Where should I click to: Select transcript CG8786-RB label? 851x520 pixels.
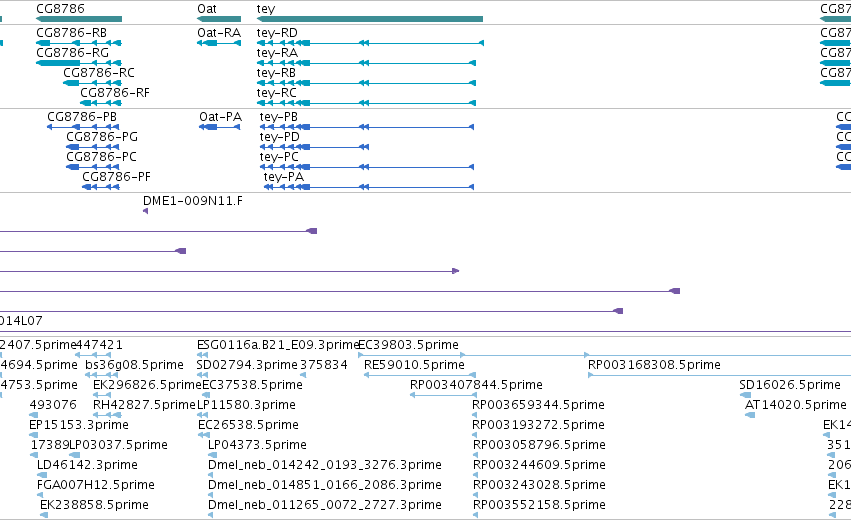coord(72,33)
